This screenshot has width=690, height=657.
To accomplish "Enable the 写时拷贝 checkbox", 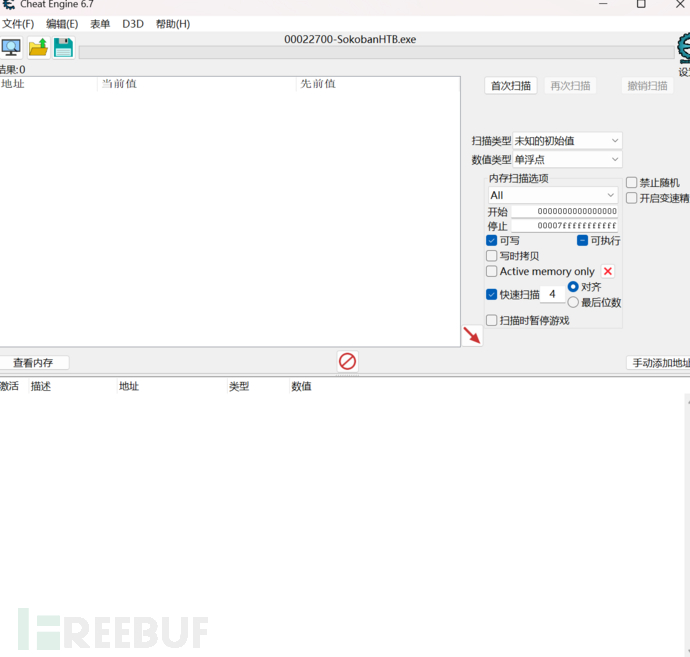I will point(492,256).
